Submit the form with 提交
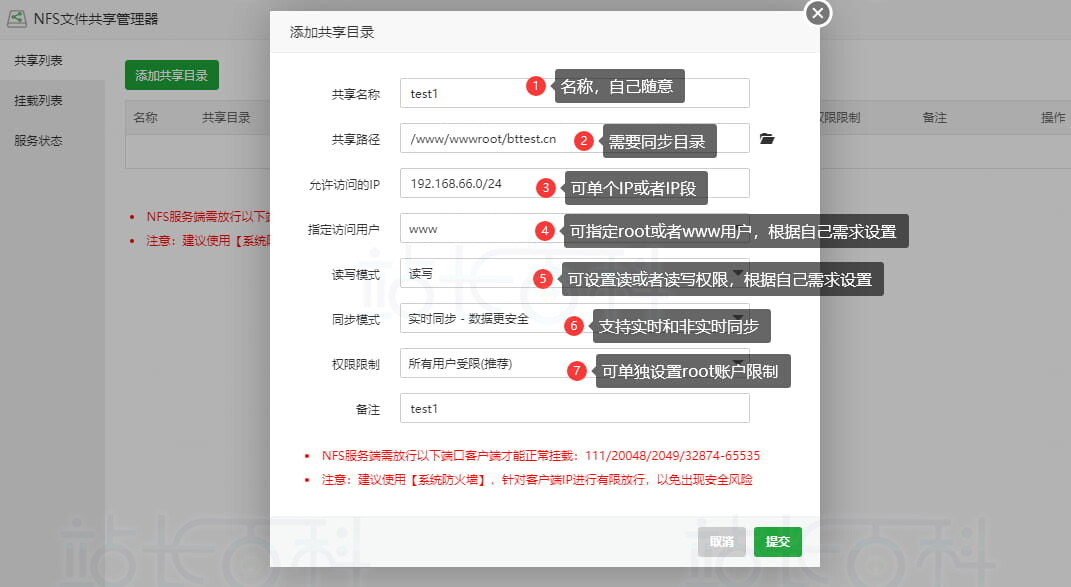This screenshot has width=1071, height=587. point(777,542)
